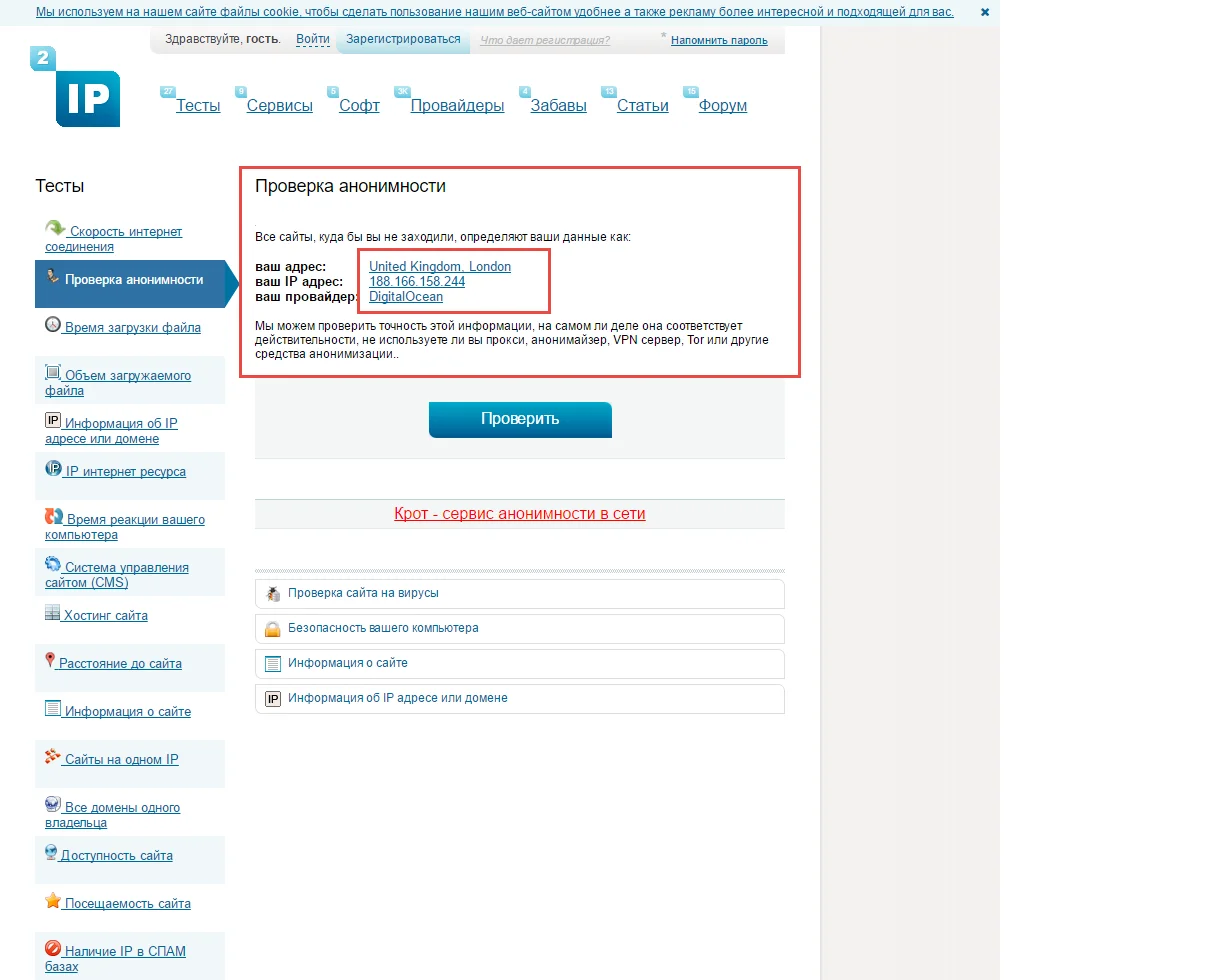The width and height of the screenshot is (1211, 980).
Task: Click the clock icon for Время загрузки файла
Action: pos(53,324)
